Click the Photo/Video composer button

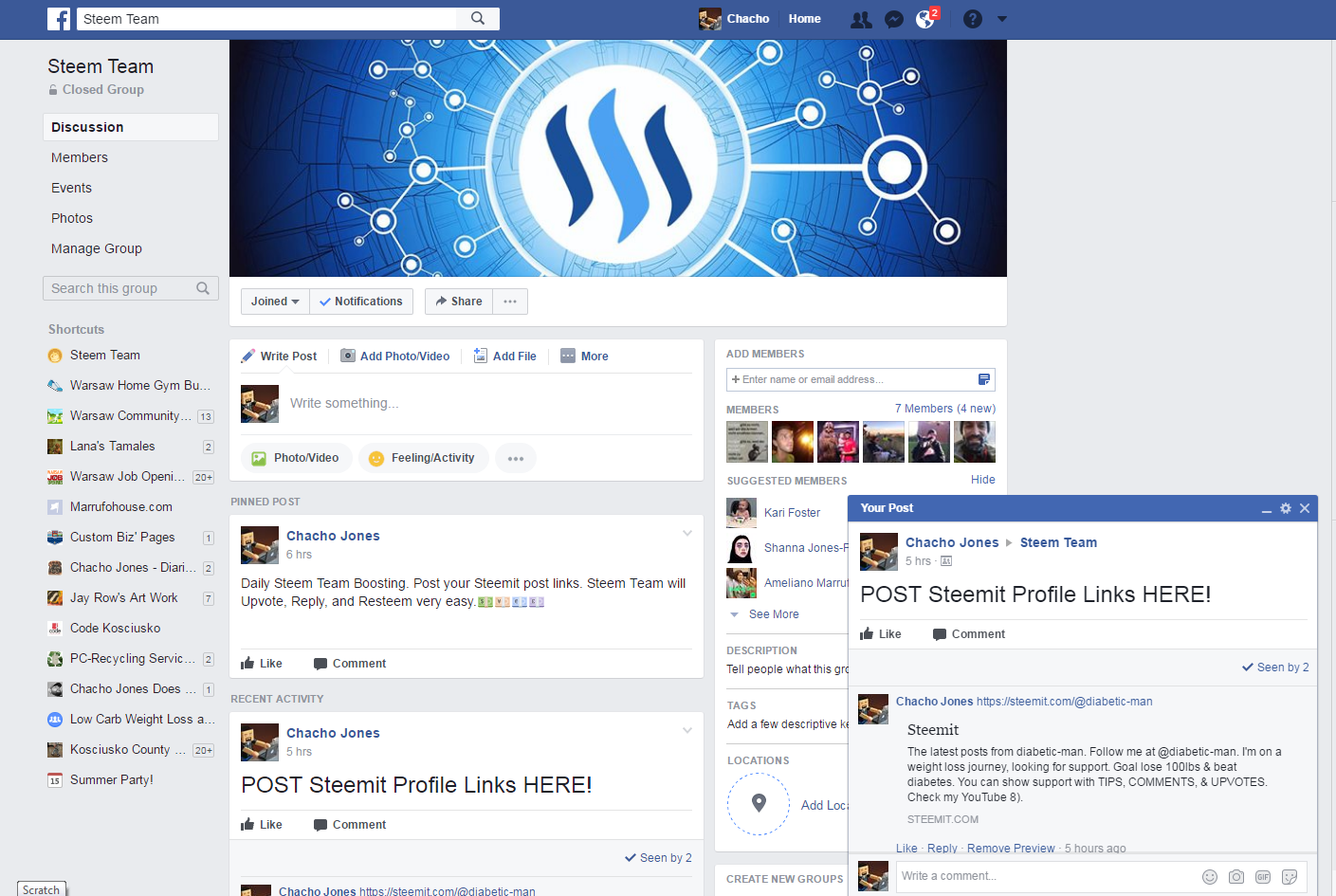click(296, 458)
